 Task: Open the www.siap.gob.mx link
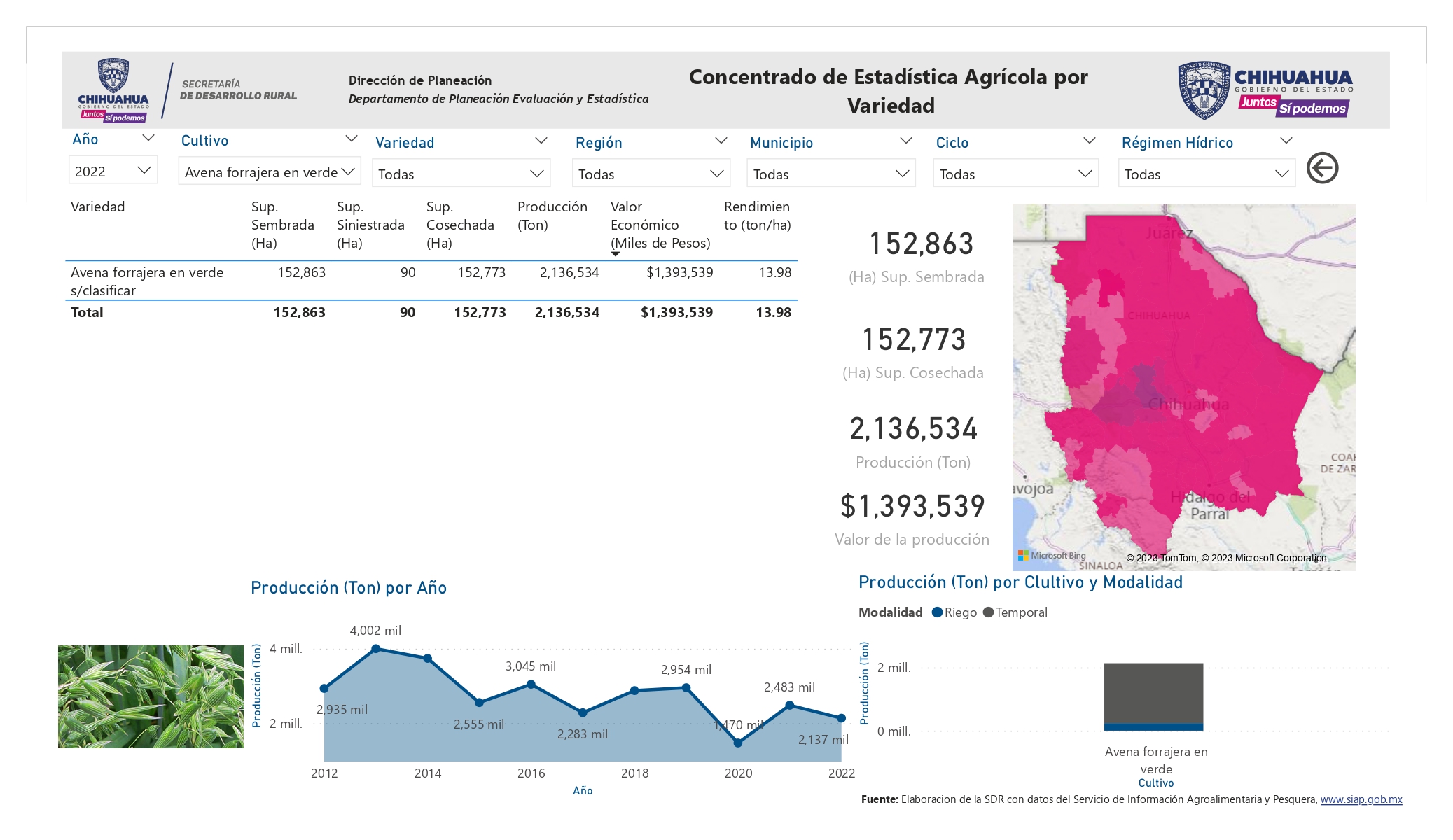point(1361,799)
